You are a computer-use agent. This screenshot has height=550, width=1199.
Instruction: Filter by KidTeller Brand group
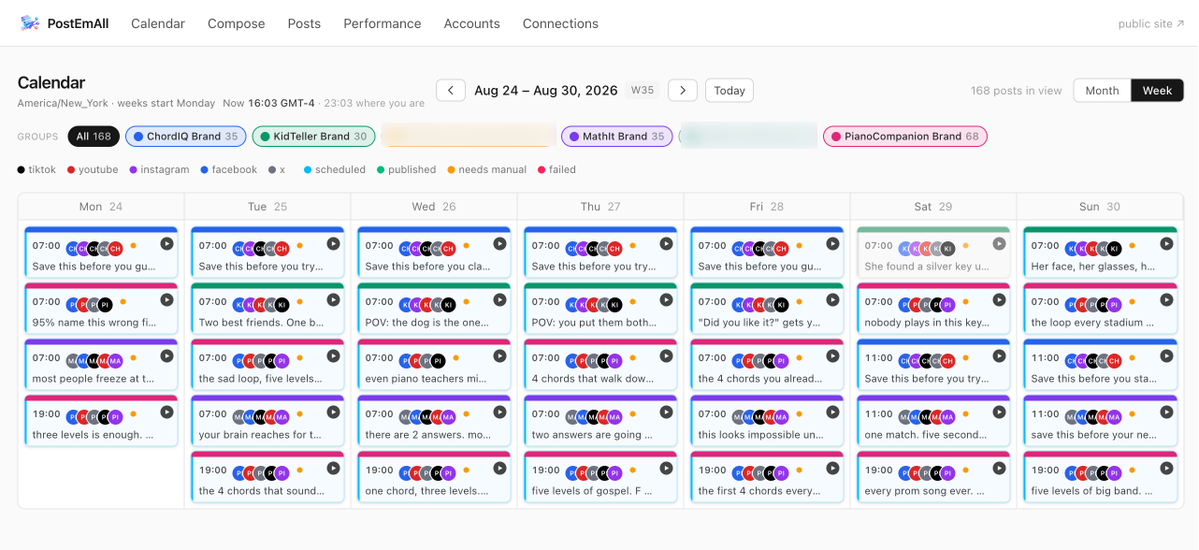314,136
